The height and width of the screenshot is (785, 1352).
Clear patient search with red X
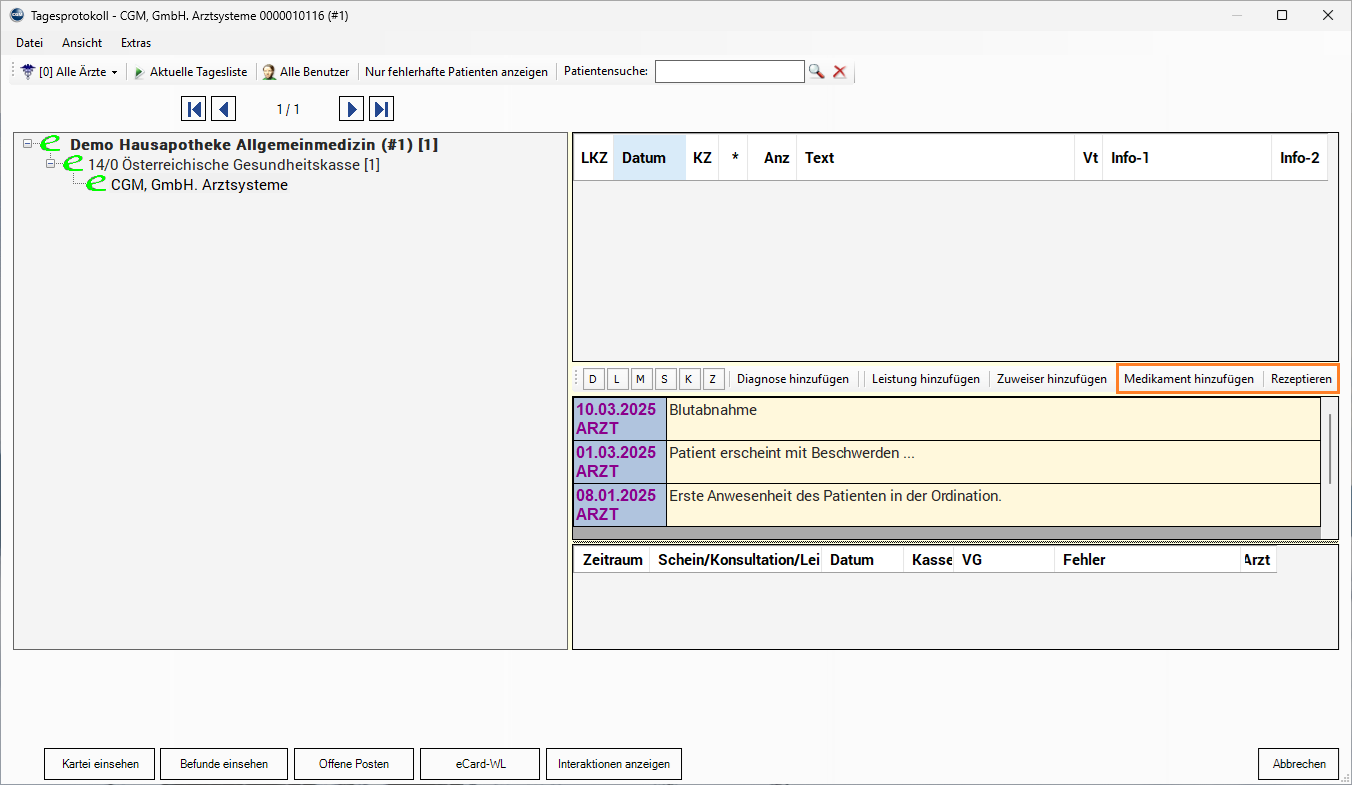[x=840, y=72]
